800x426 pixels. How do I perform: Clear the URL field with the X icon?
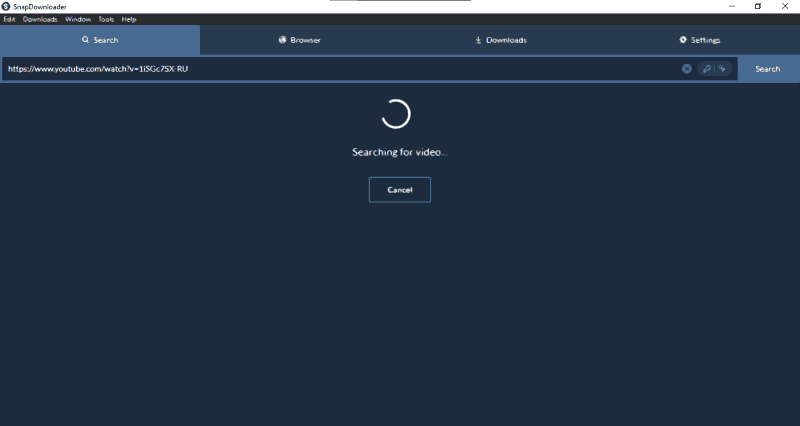[x=687, y=69]
